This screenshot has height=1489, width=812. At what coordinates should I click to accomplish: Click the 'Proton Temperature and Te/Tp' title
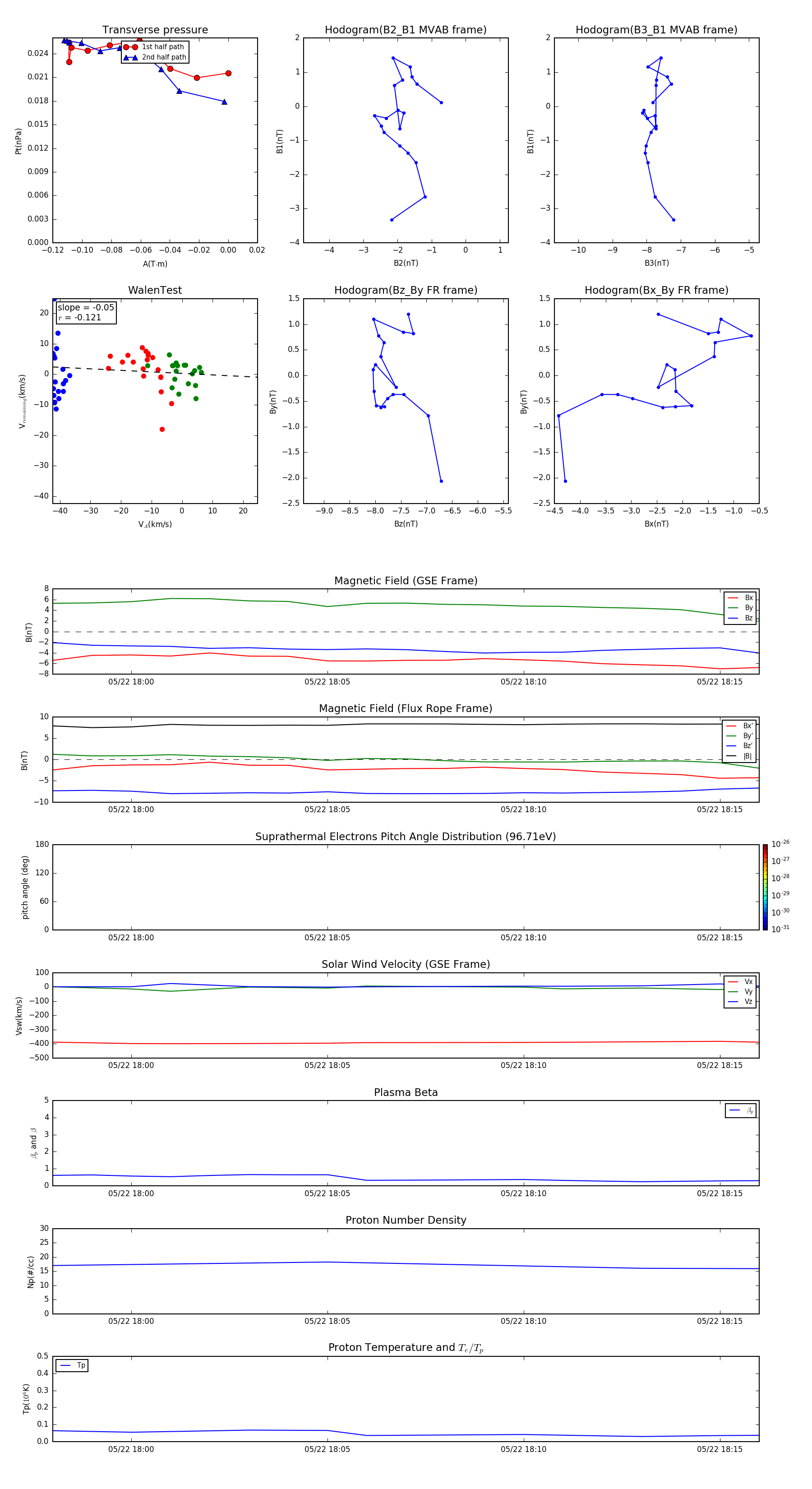406,1347
